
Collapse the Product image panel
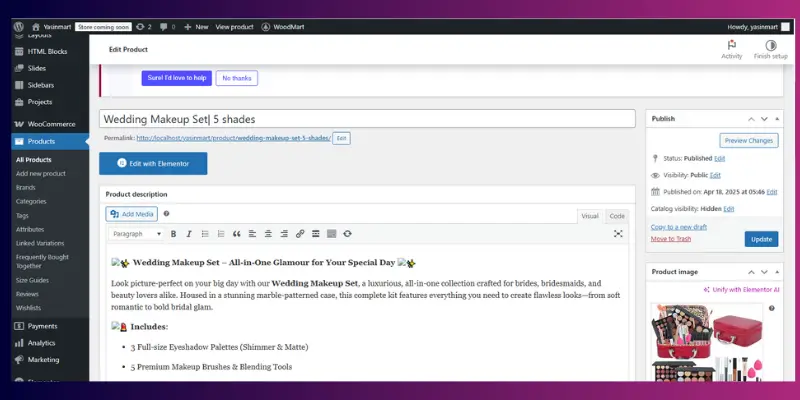click(x=777, y=272)
